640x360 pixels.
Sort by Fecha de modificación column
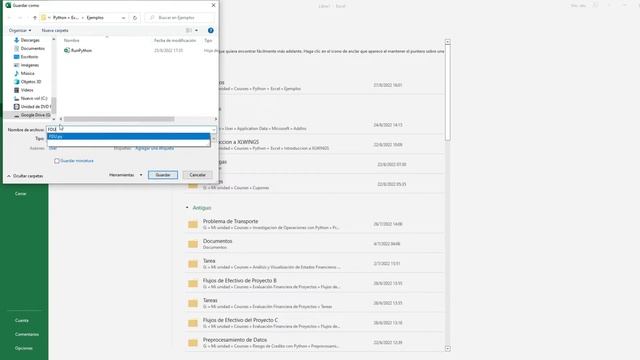(x=175, y=40)
